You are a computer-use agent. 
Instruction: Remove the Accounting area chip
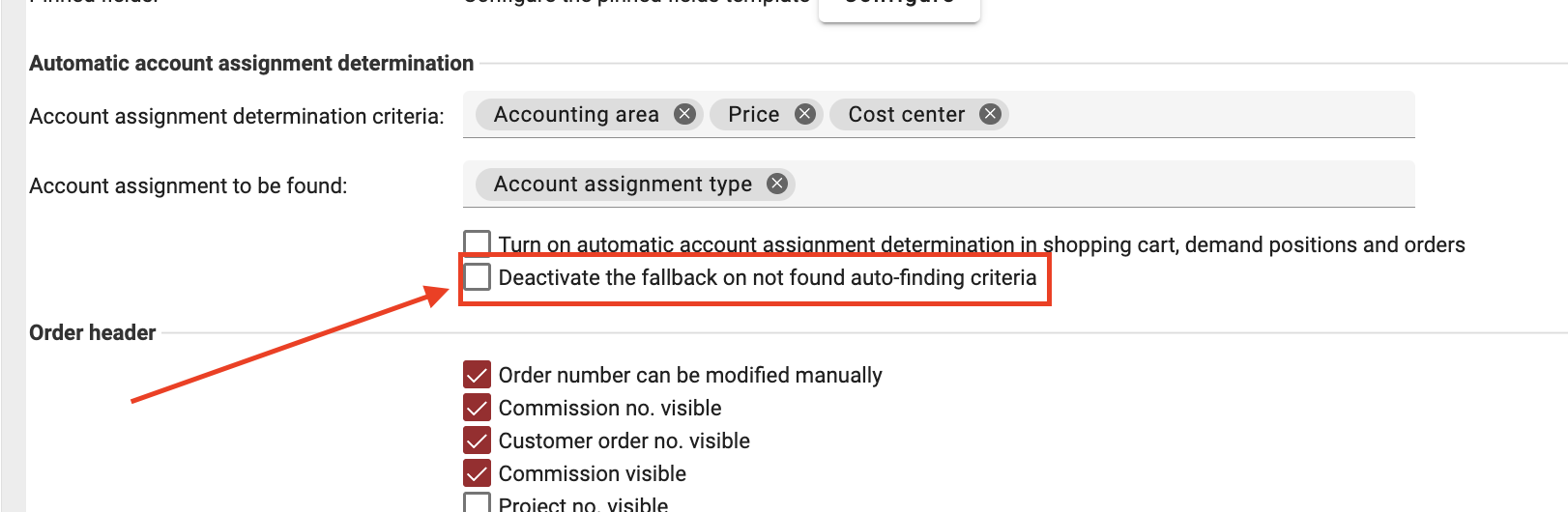click(684, 114)
